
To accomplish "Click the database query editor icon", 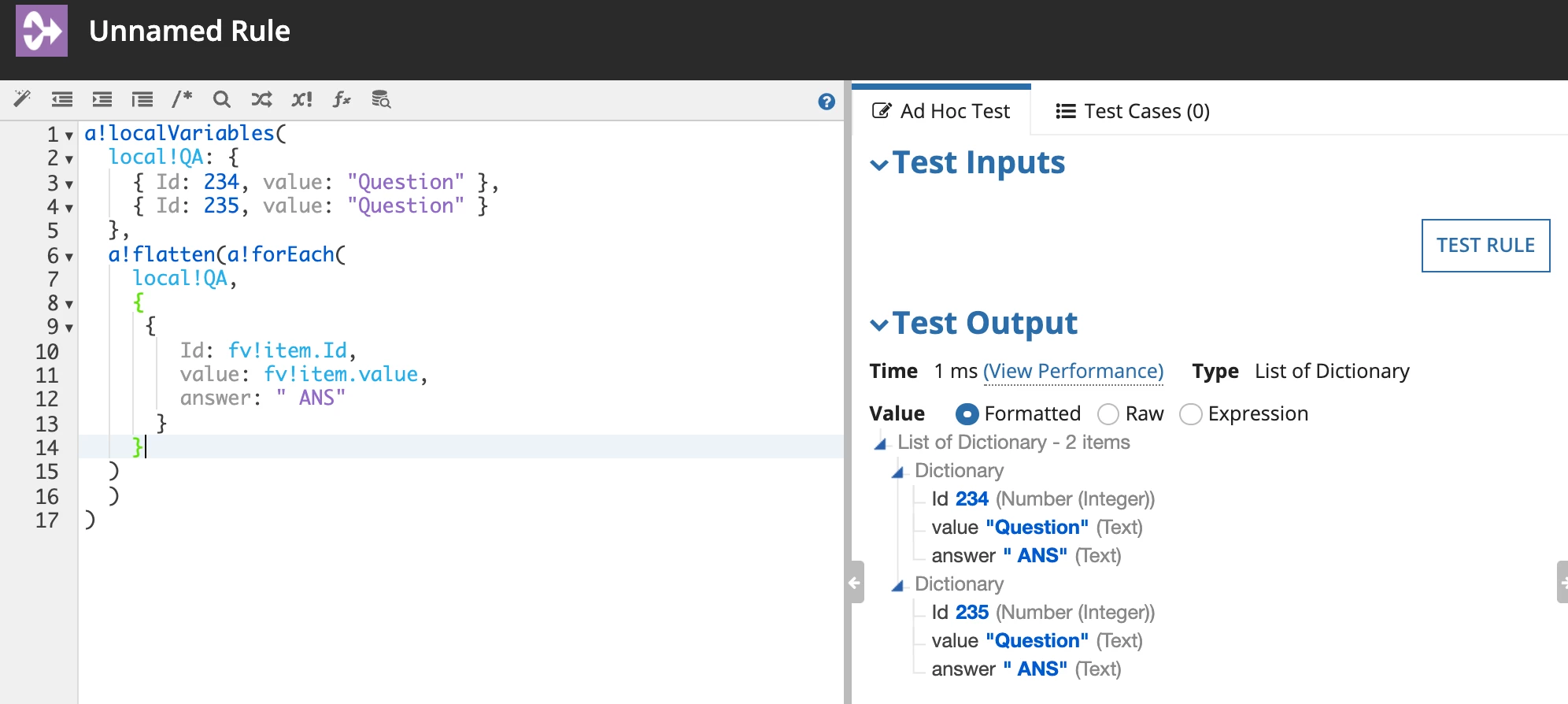I will click(x=381, y=99).
